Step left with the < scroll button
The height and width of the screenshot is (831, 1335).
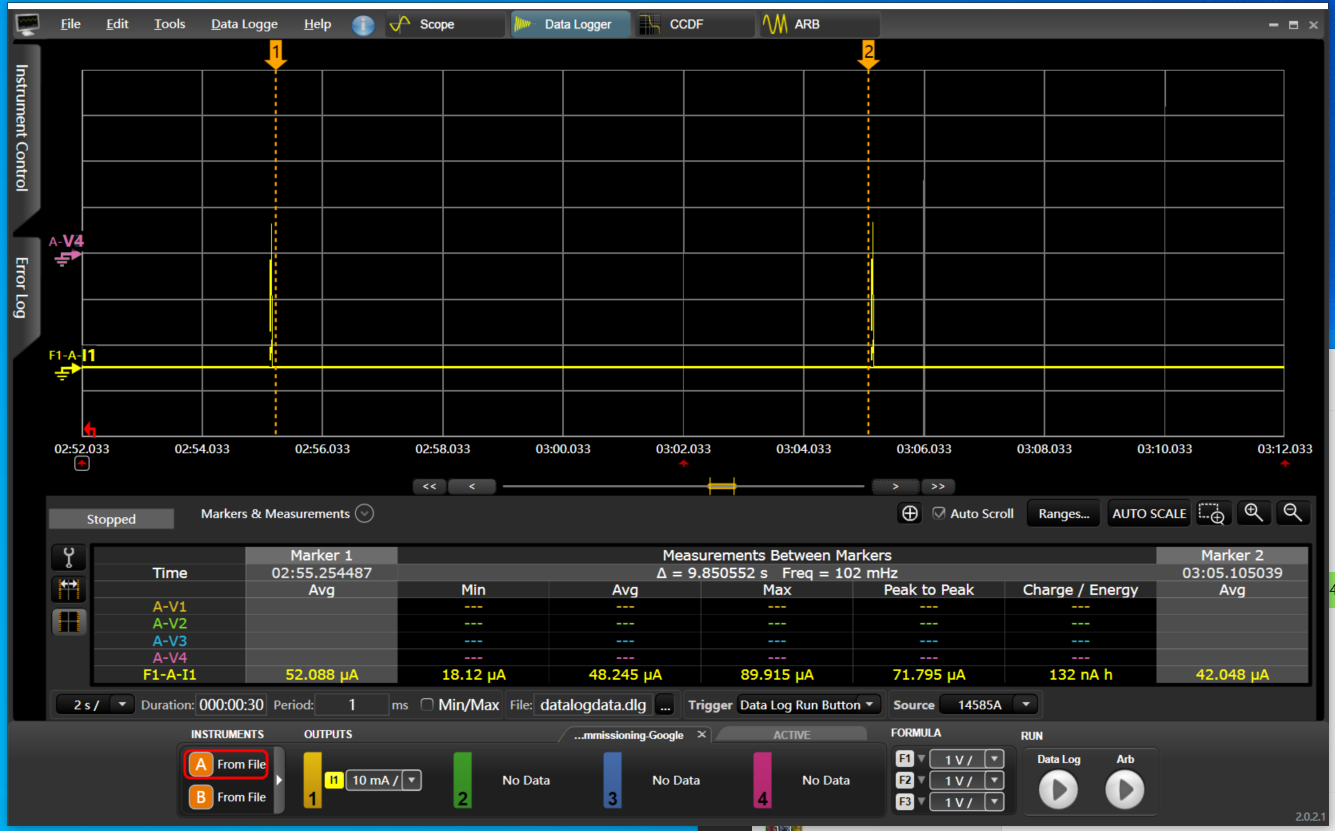(472, 487)
